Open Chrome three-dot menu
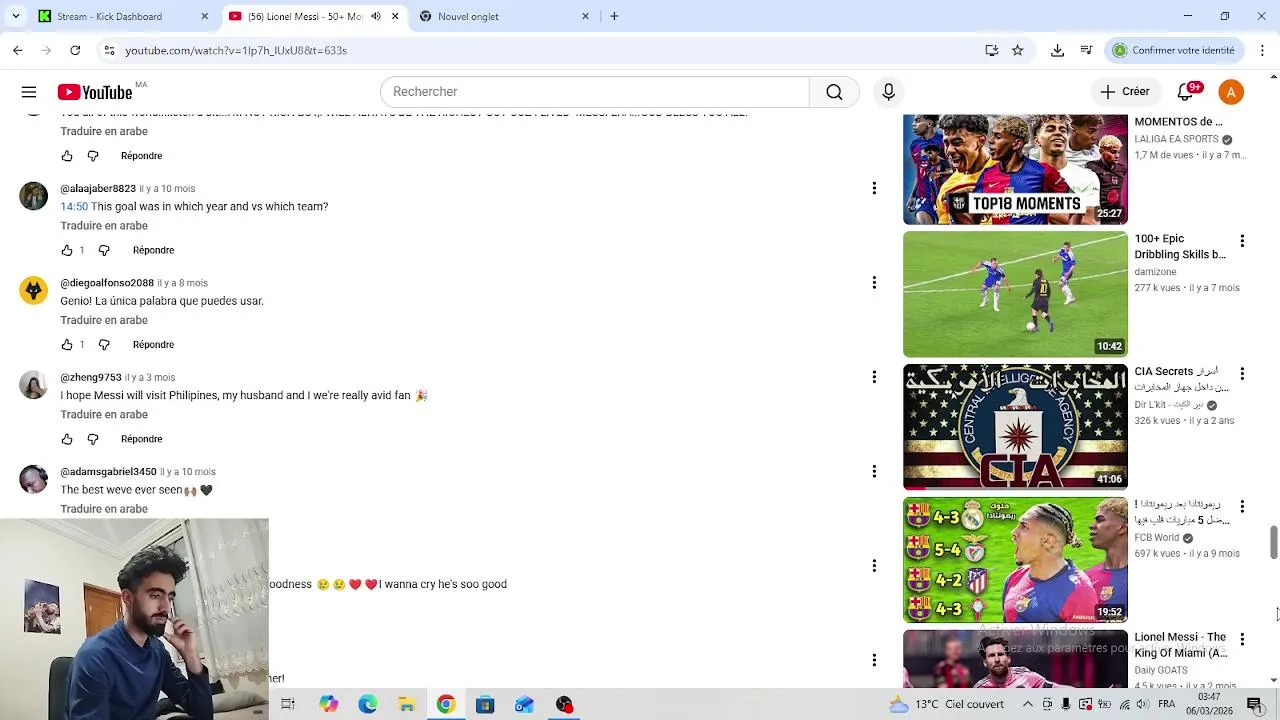 (x=1262, y=50)
